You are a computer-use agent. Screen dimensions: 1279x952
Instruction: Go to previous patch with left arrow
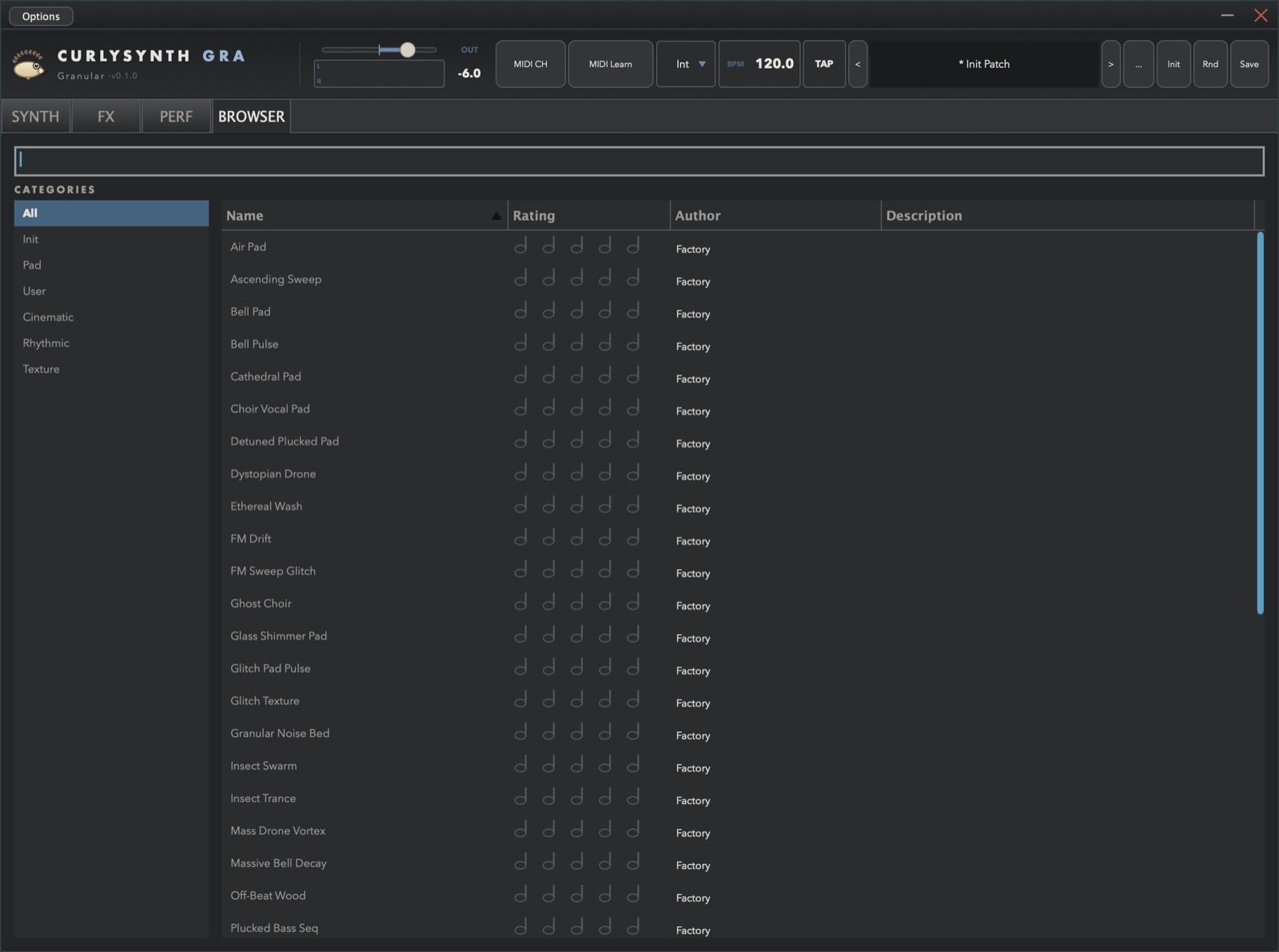coord(858,64)
